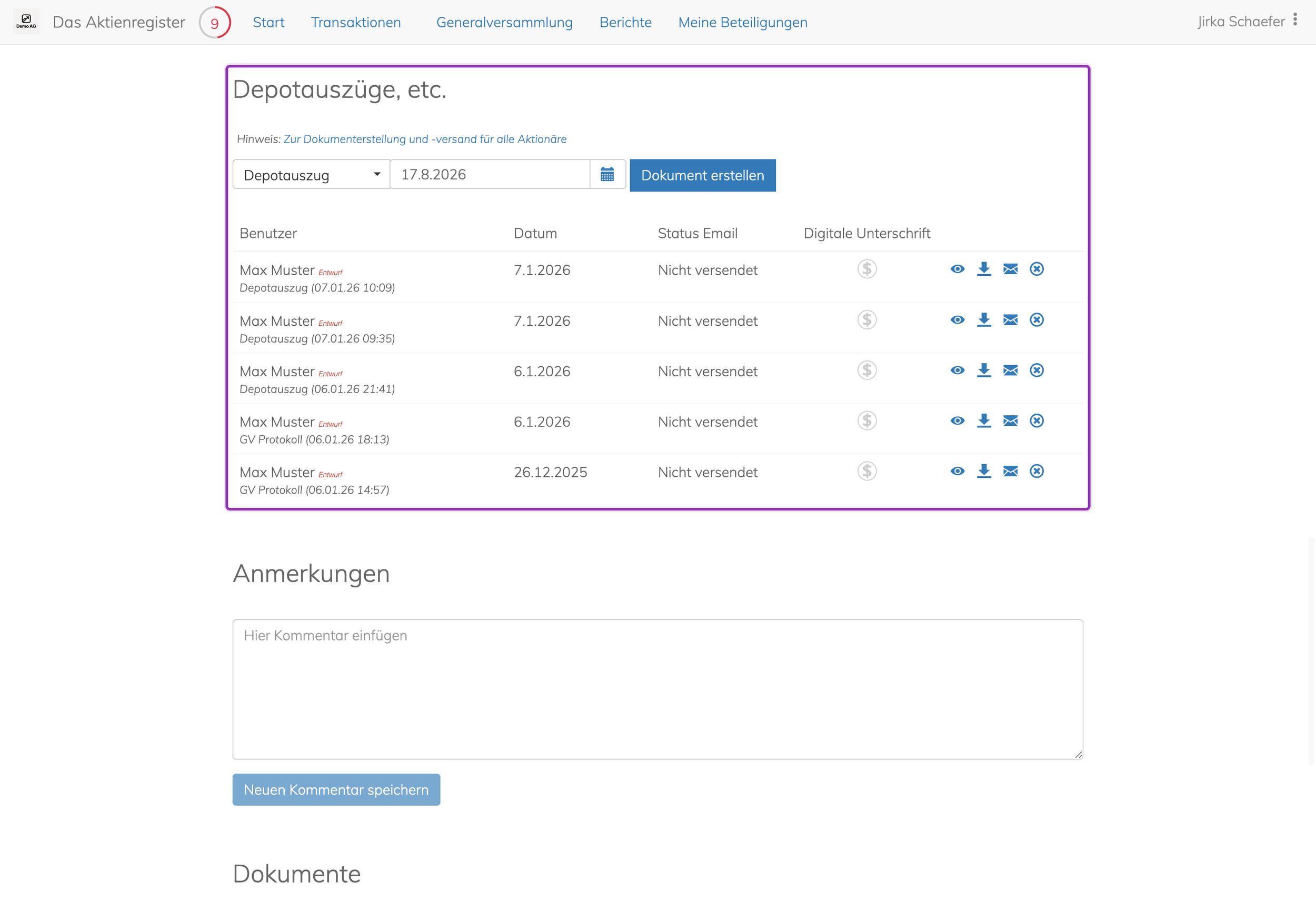This screenshot has height=921, width=1316.
Task: Email GV Protokoll from 06.01.26 14:57
Action: 1010,471
